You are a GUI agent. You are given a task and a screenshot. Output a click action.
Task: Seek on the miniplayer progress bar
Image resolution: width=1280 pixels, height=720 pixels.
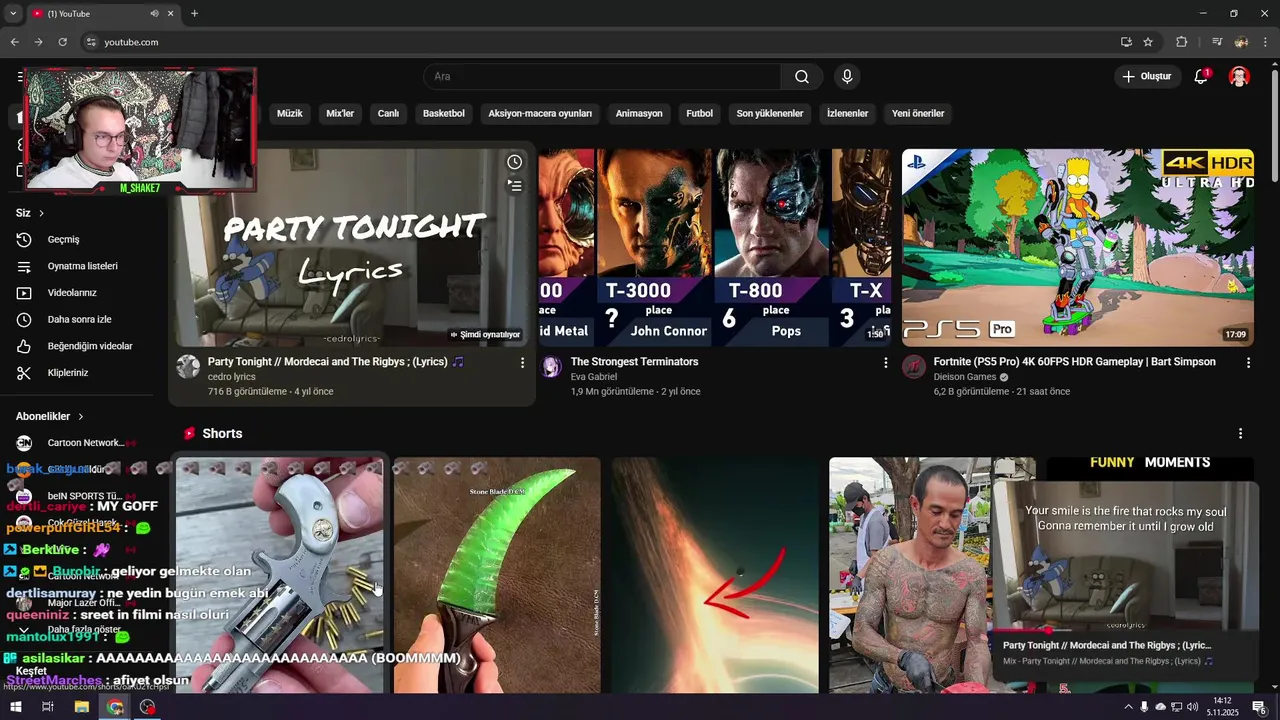point(1126,631)
